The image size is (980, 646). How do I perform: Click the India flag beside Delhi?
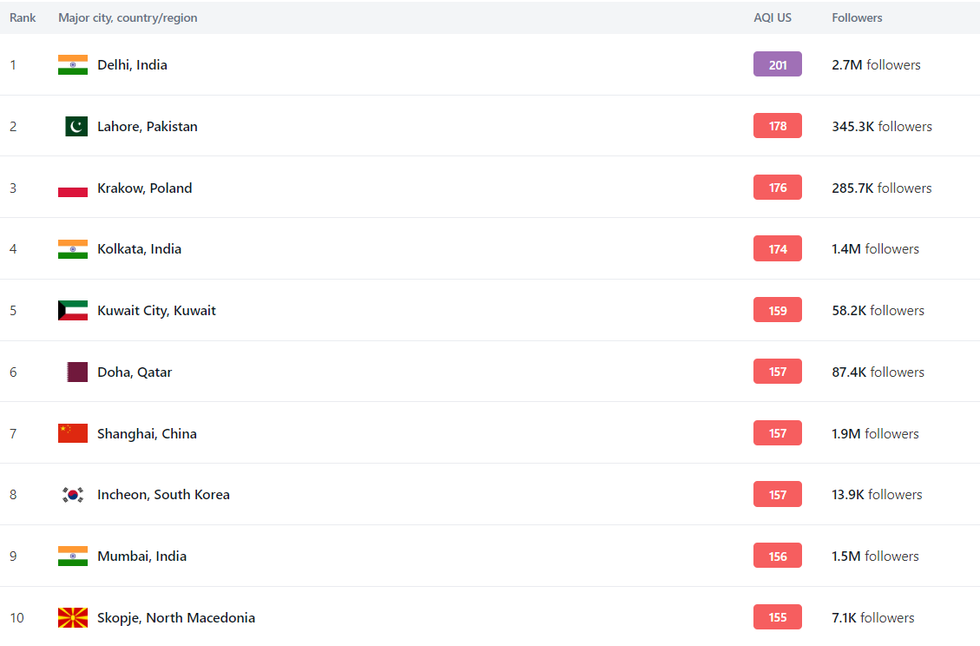click(73, 65)
